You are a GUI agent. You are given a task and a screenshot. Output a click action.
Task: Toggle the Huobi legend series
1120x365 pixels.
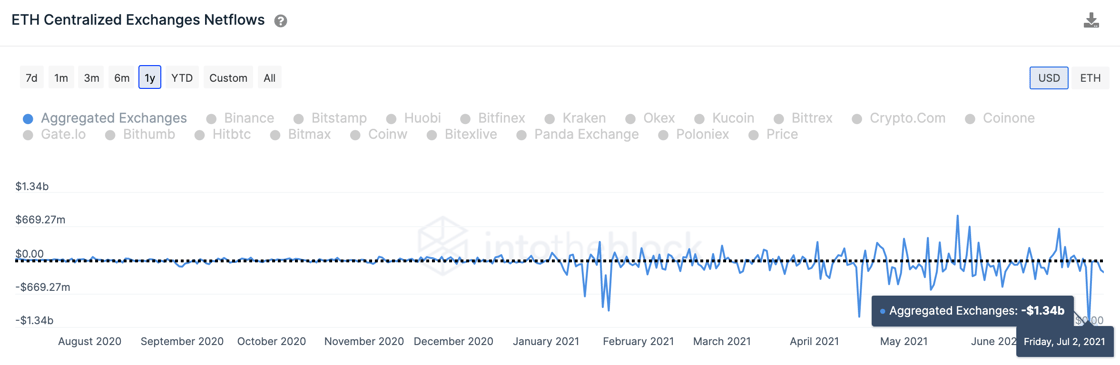(x=414, y=118)
